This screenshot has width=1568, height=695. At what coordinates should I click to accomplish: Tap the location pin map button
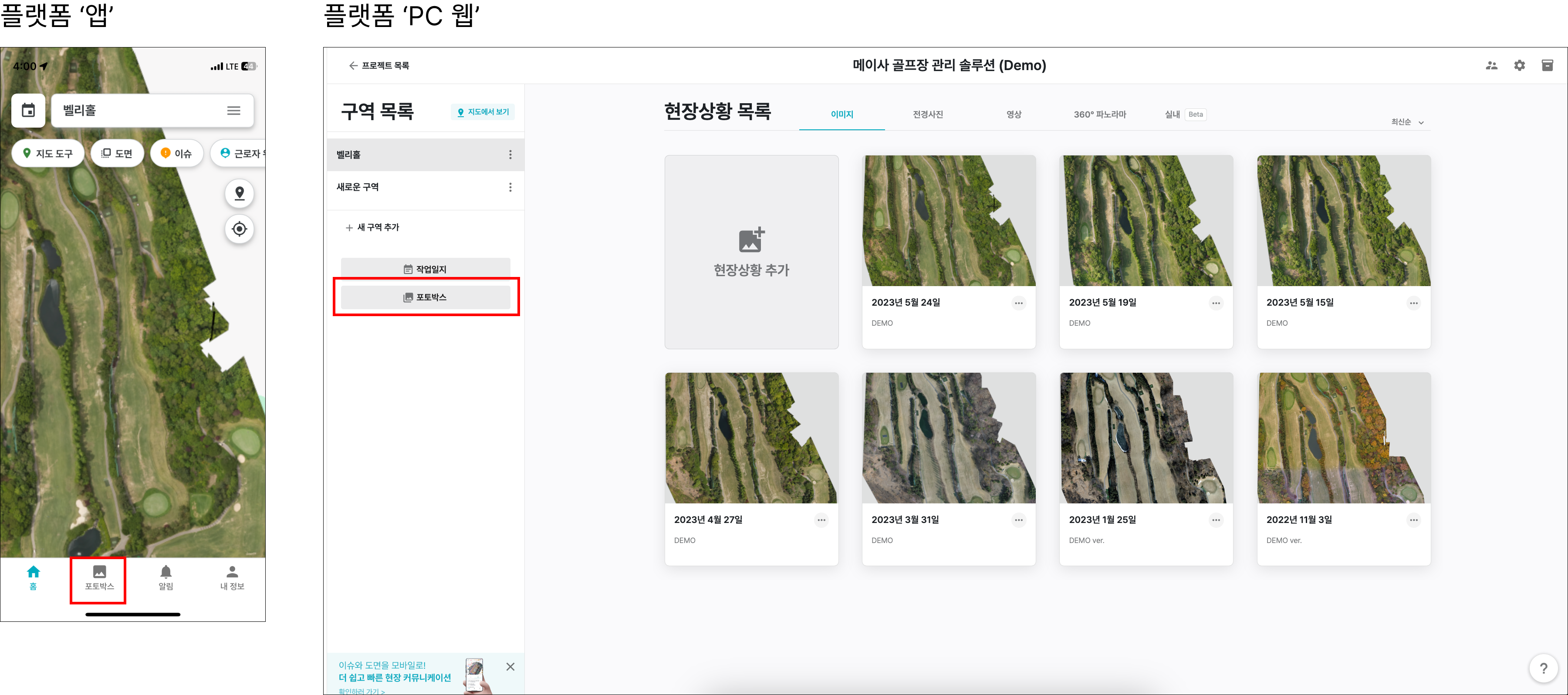(239, 193)
